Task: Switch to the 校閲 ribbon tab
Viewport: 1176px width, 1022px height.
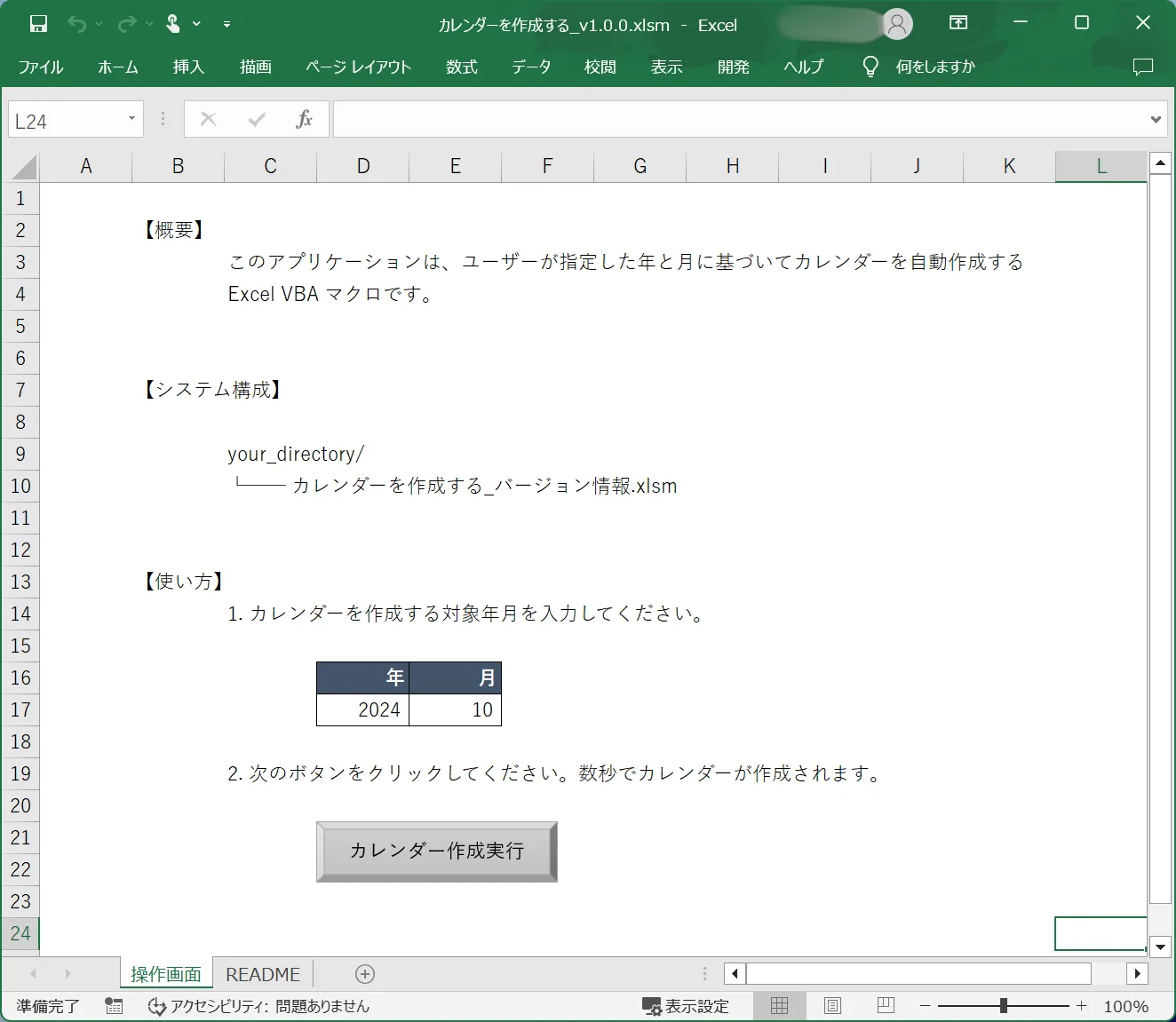Action: [x=600, y=67]
